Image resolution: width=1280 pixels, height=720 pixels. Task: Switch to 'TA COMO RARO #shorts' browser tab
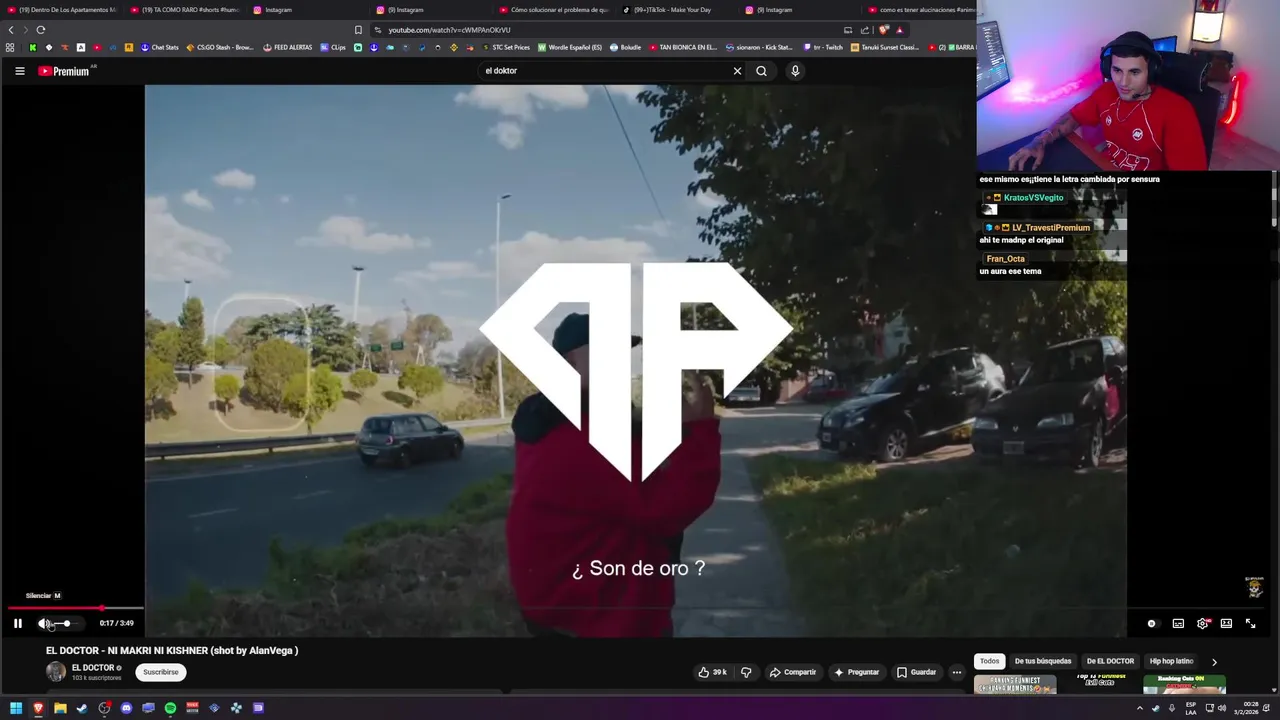(x=185, y=10)
